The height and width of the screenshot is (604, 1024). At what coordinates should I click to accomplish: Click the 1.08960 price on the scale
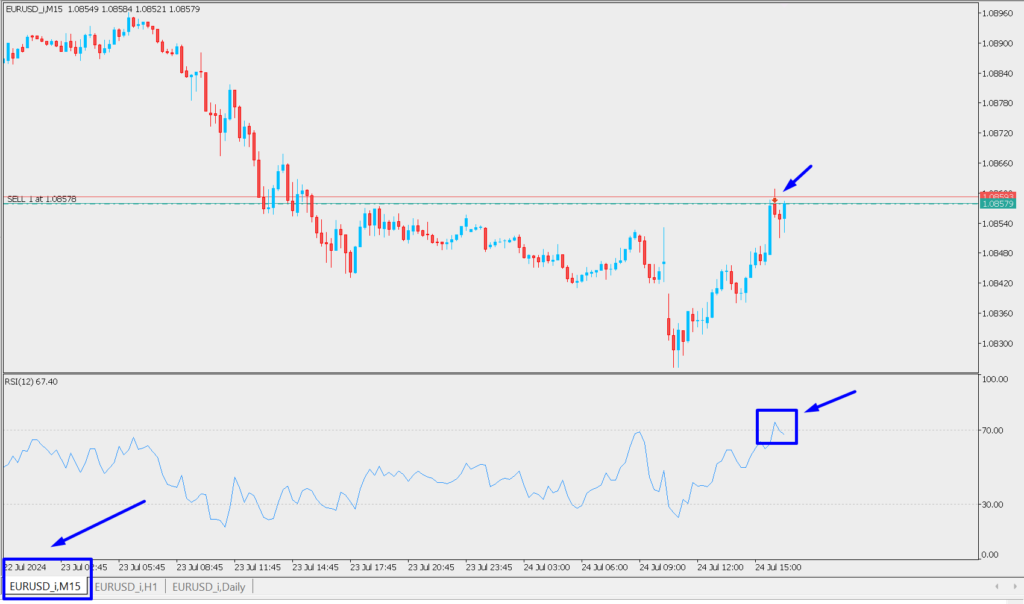[997, 14]
